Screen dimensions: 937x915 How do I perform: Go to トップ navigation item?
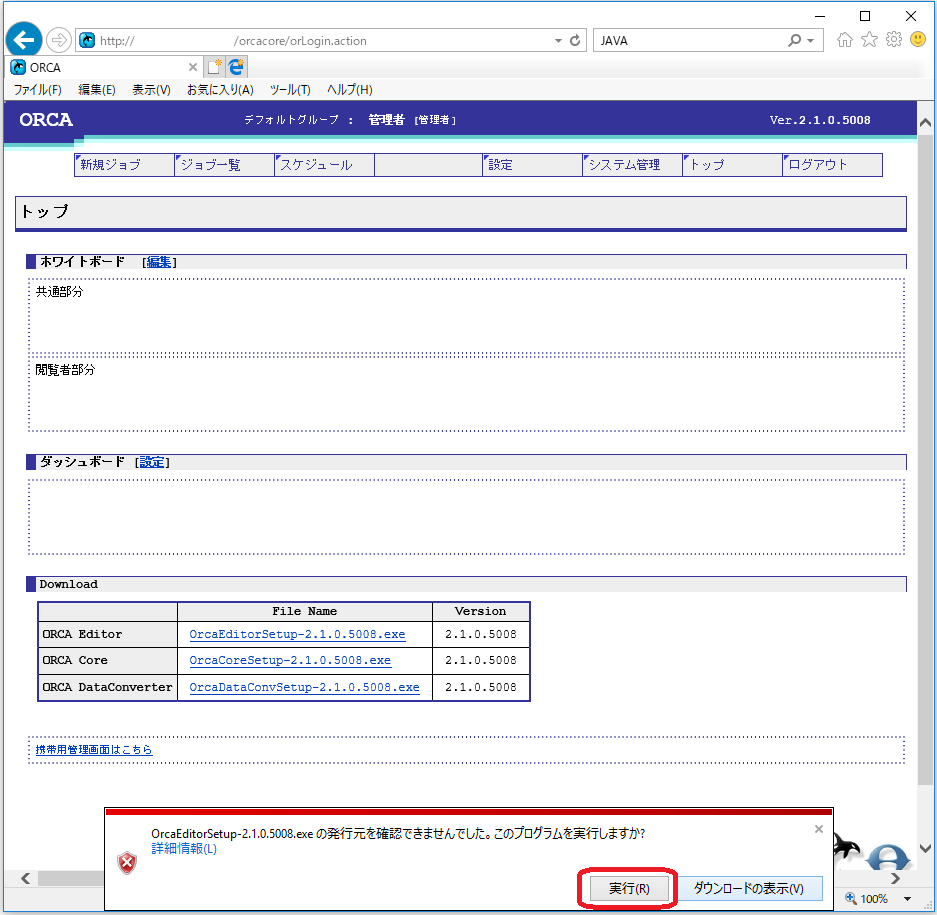733,165
